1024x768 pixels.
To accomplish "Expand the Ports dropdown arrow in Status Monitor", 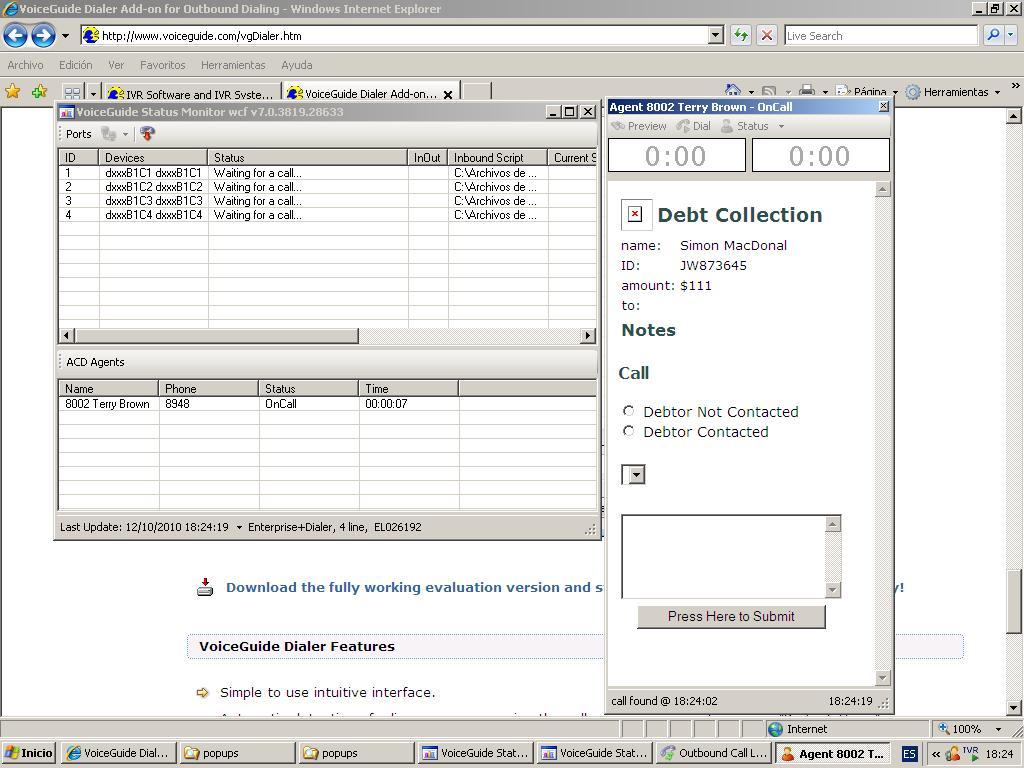I will click(125, 135).
